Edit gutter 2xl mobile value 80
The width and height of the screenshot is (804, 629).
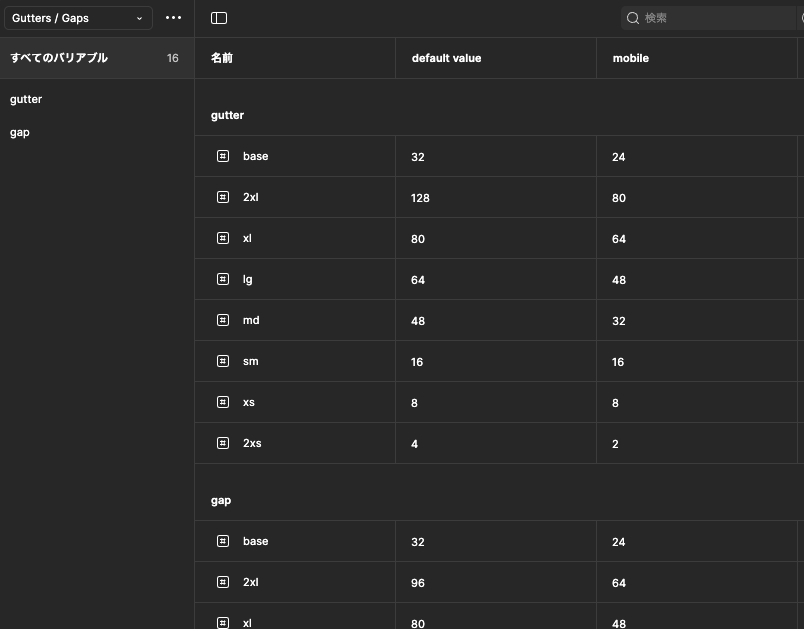pos(618,198)
